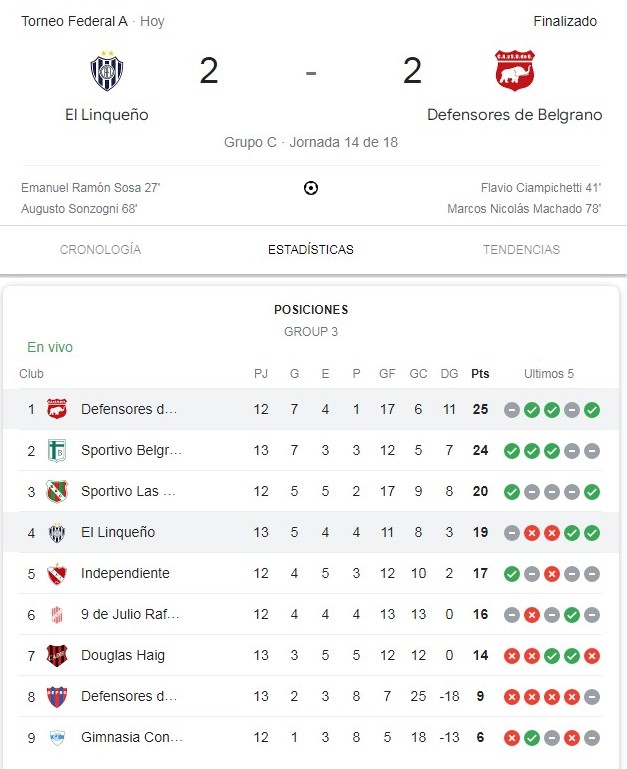This screenshot has width=627, height=769.
Task: Click Gimnasia Concepción crest in ninth row
Action: click(57, 737)
